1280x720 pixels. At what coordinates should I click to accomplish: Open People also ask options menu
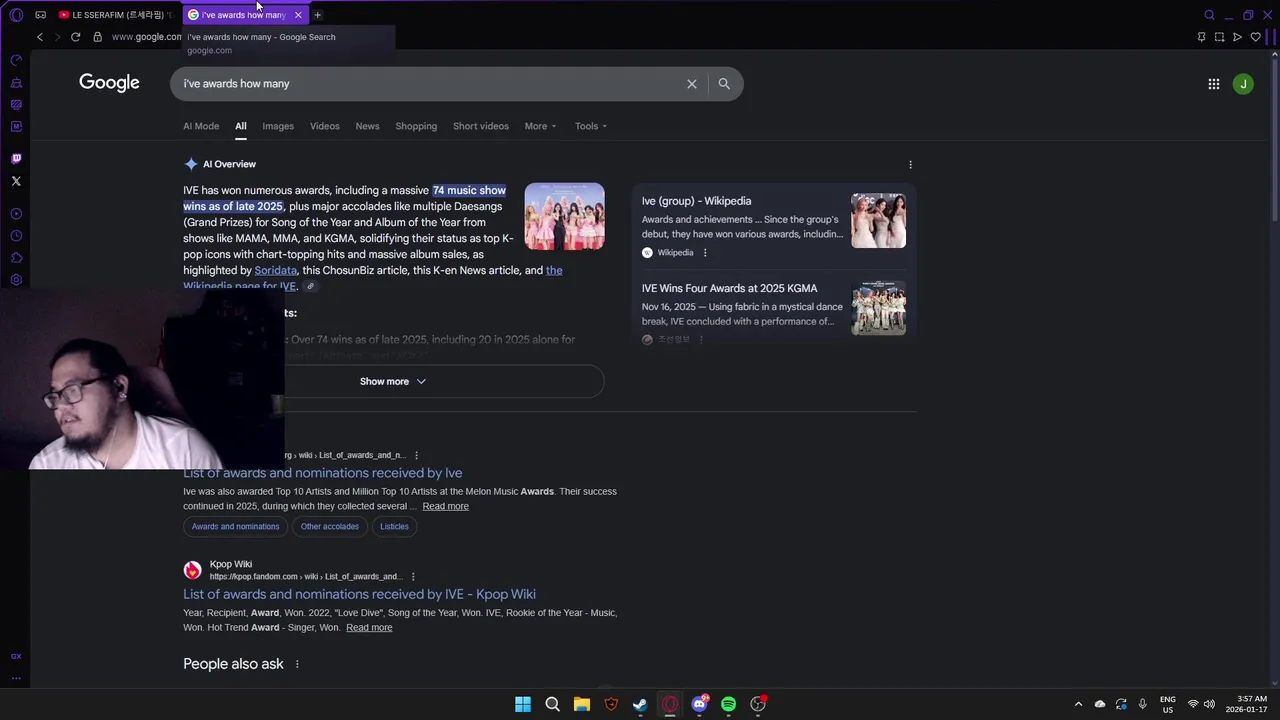[x=297, y=664]
